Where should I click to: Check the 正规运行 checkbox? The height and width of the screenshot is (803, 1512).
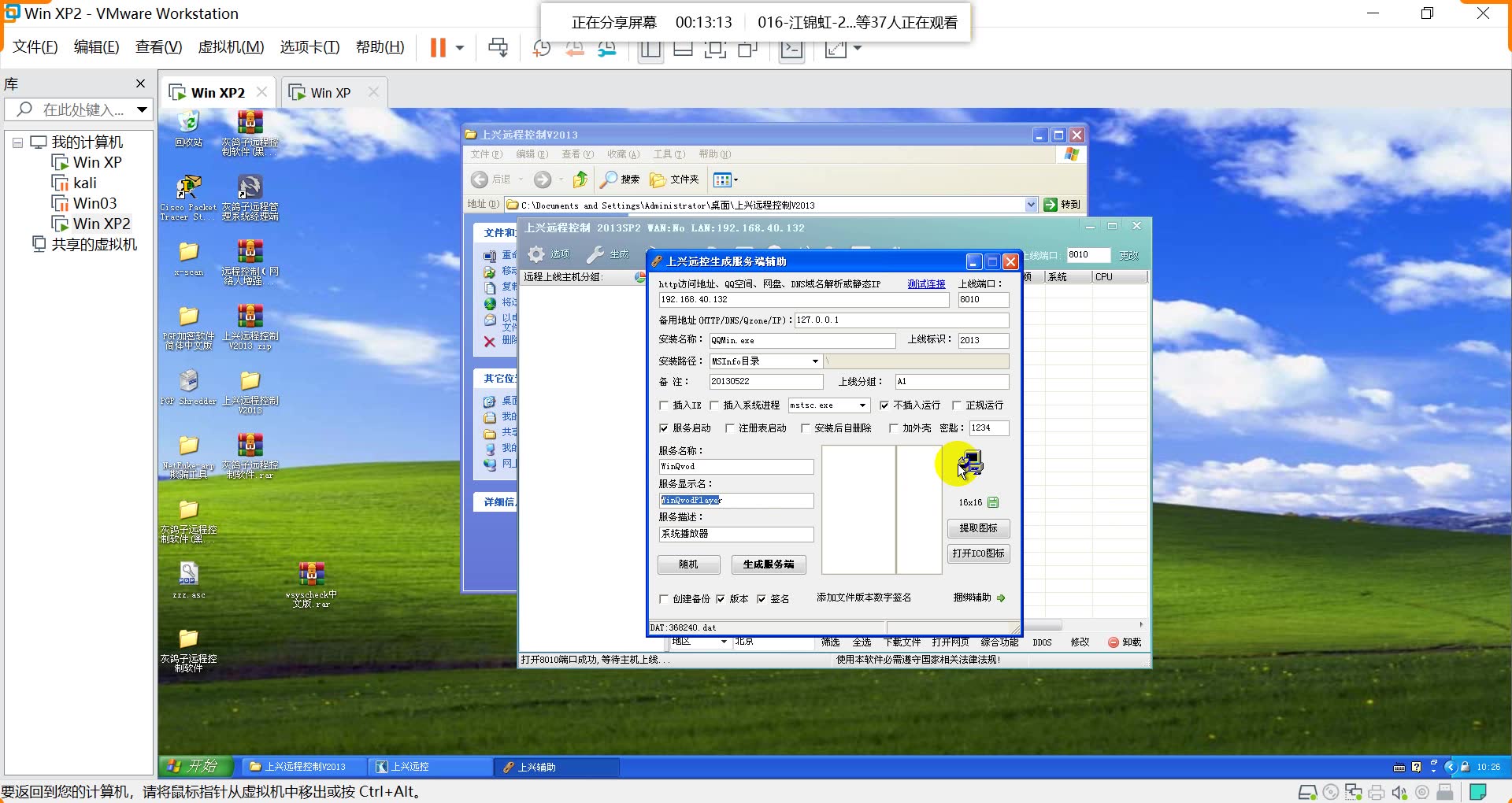(957, 405)
